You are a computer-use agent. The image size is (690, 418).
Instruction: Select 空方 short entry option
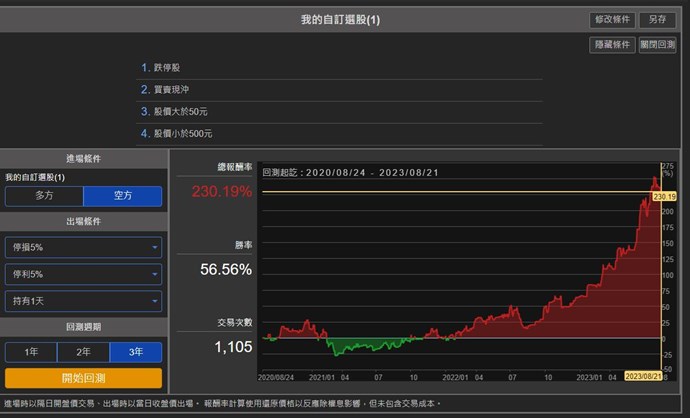[x=122, y=196]
